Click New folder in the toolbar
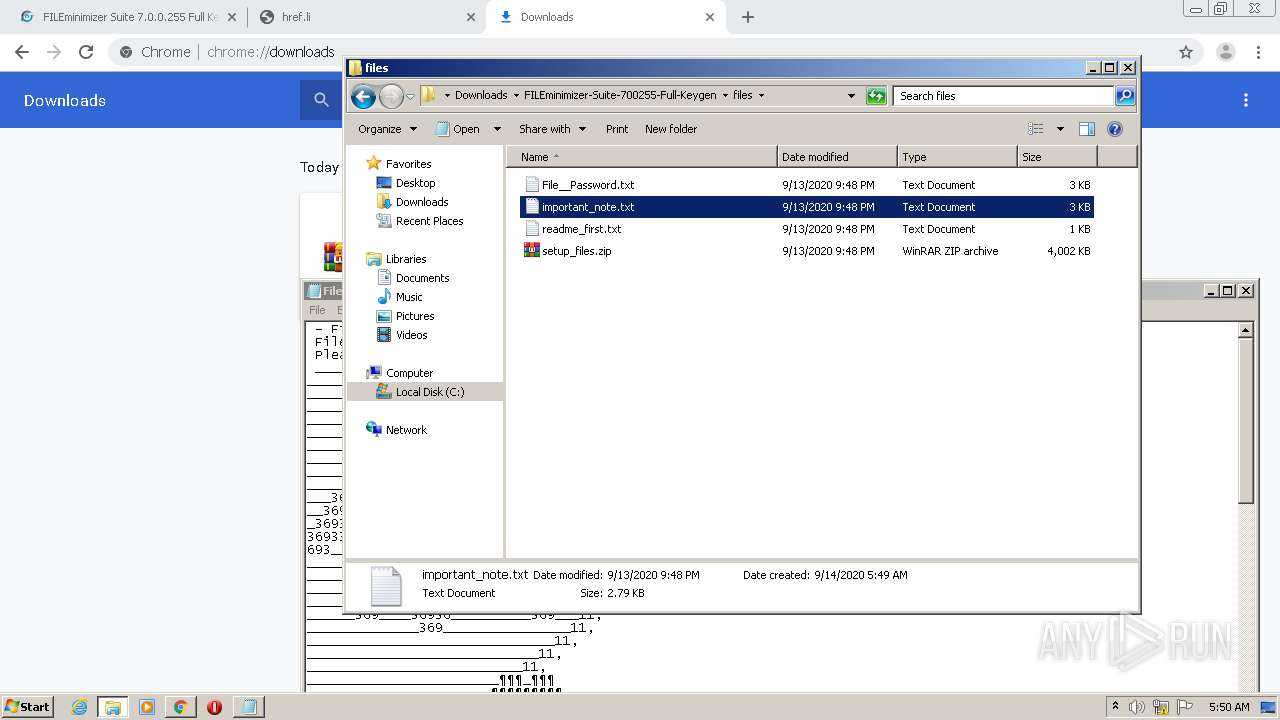Viewport: 1280px width, 720px height. coord(671,129)
